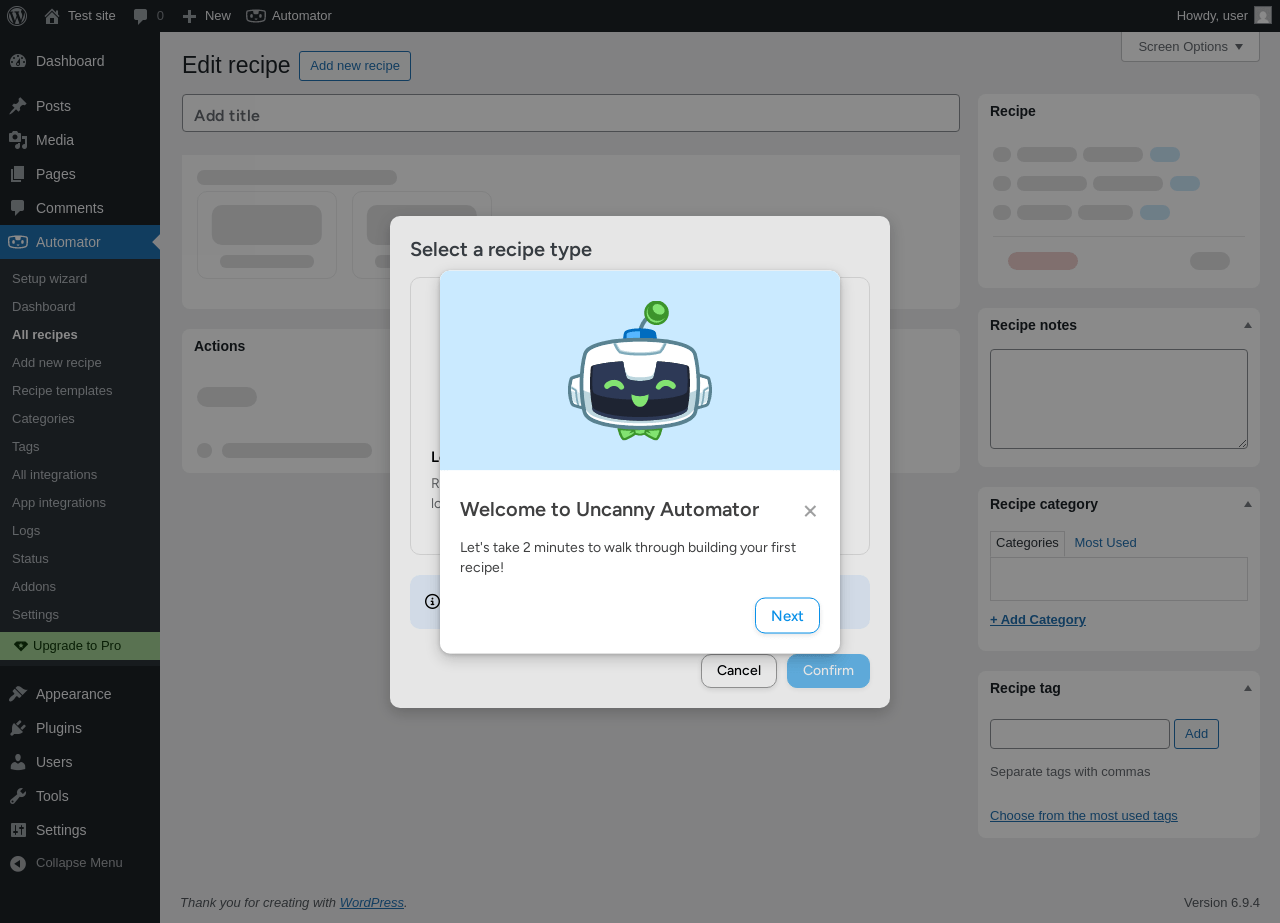Confirm the selected recipe type

828,671
